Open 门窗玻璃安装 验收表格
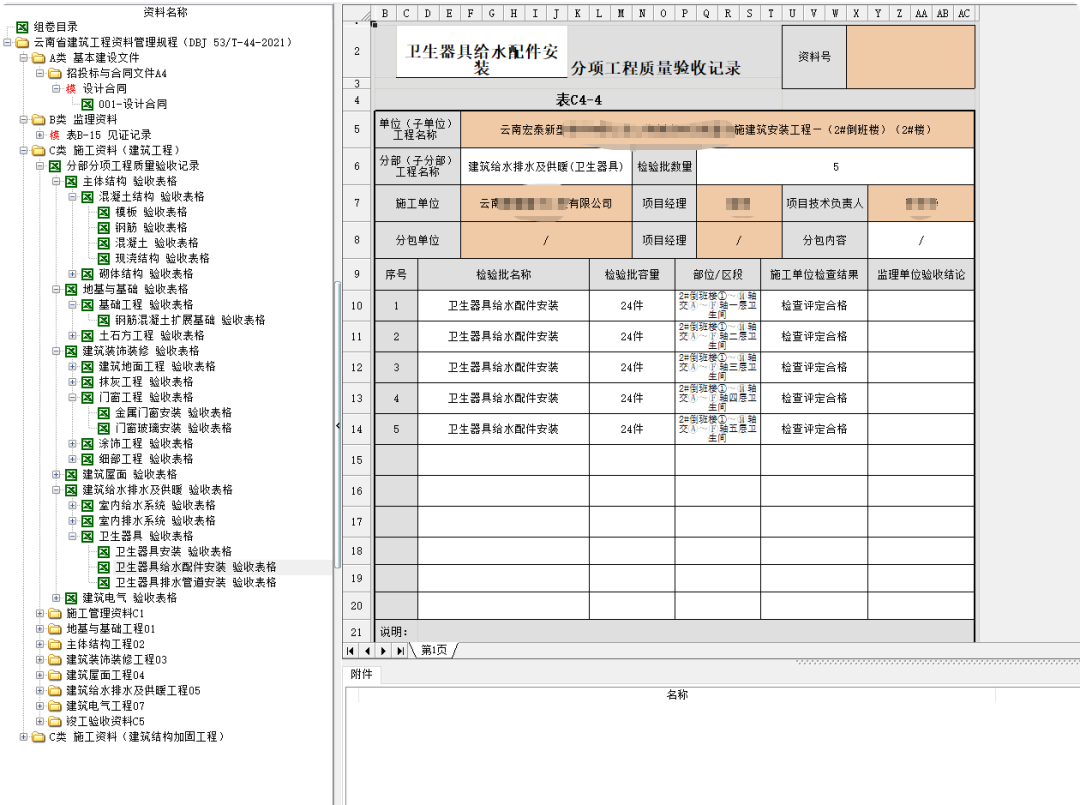Image resolution: width=1080 pixels, height=805 pixels. click(173, 428)
